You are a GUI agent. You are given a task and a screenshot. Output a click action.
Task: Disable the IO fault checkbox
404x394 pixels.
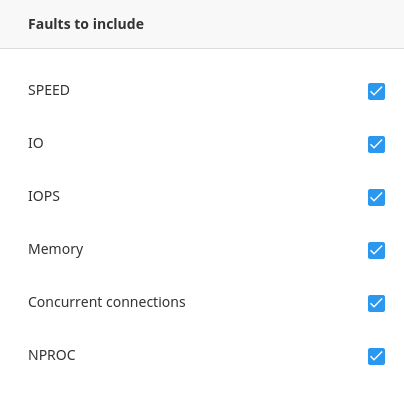376,144
